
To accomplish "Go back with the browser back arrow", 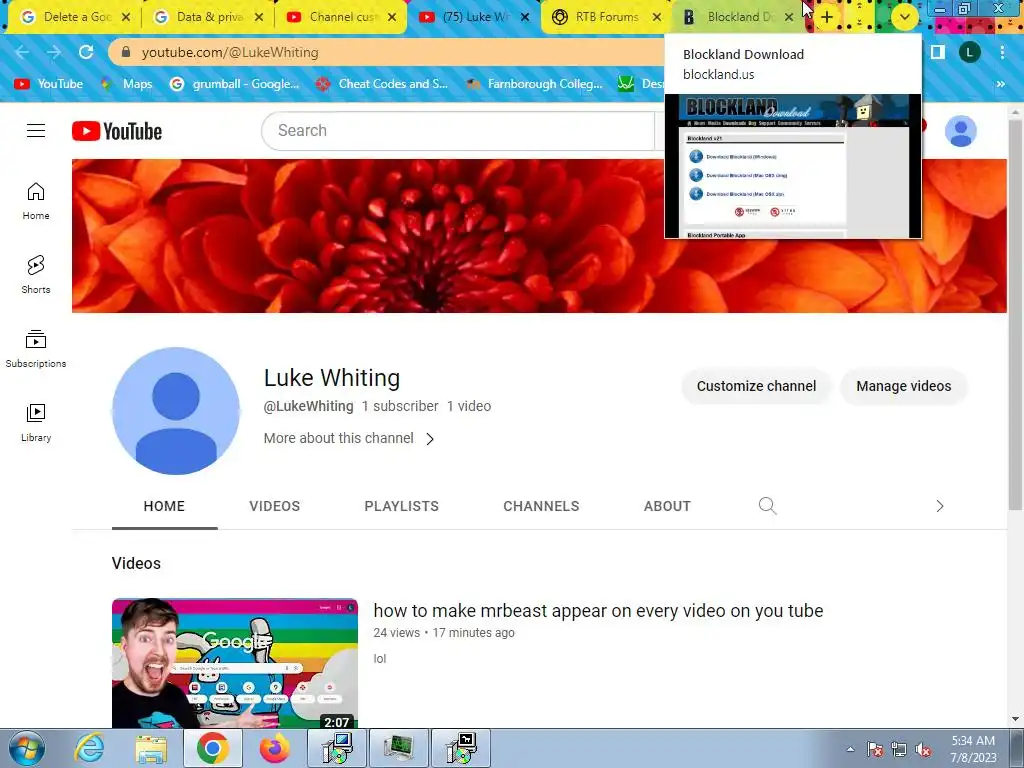I will pos(22,52).
